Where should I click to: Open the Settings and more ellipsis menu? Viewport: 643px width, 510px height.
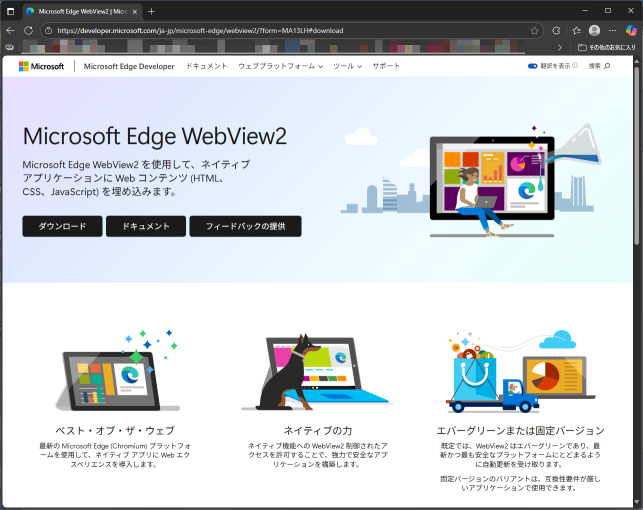point(612,30)
